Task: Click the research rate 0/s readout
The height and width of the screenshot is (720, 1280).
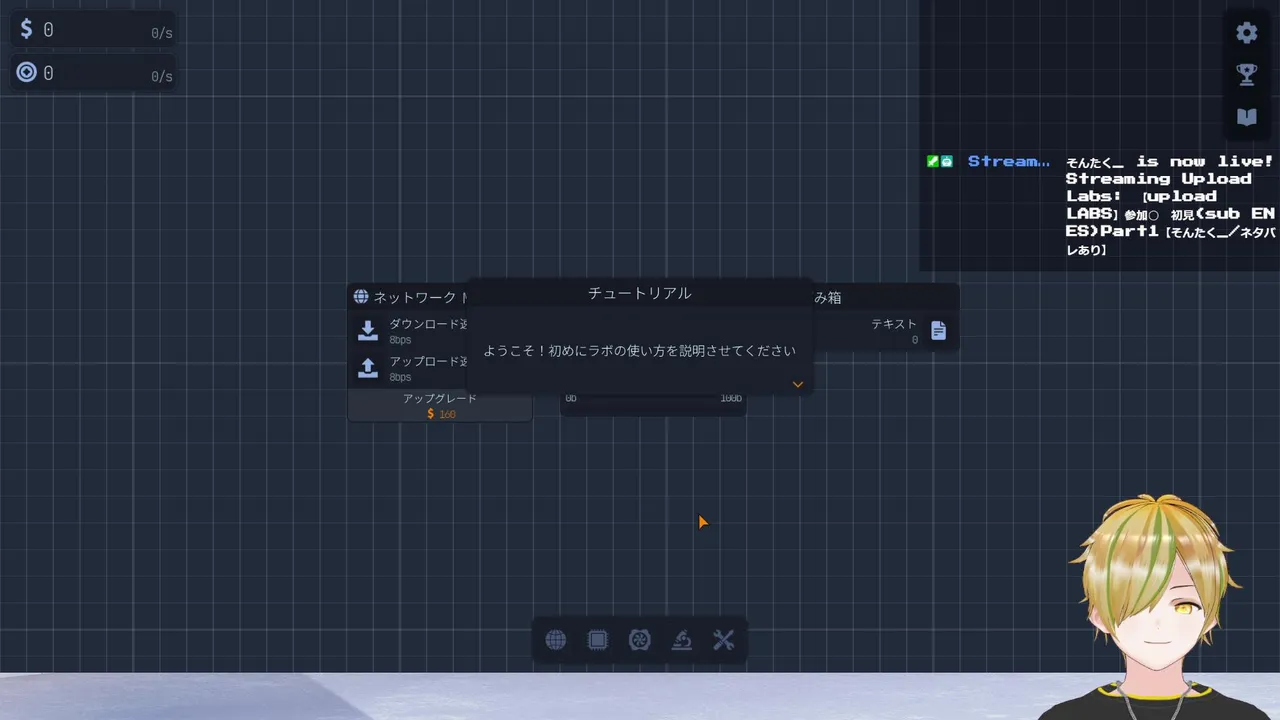Action: tap(162, 77)
